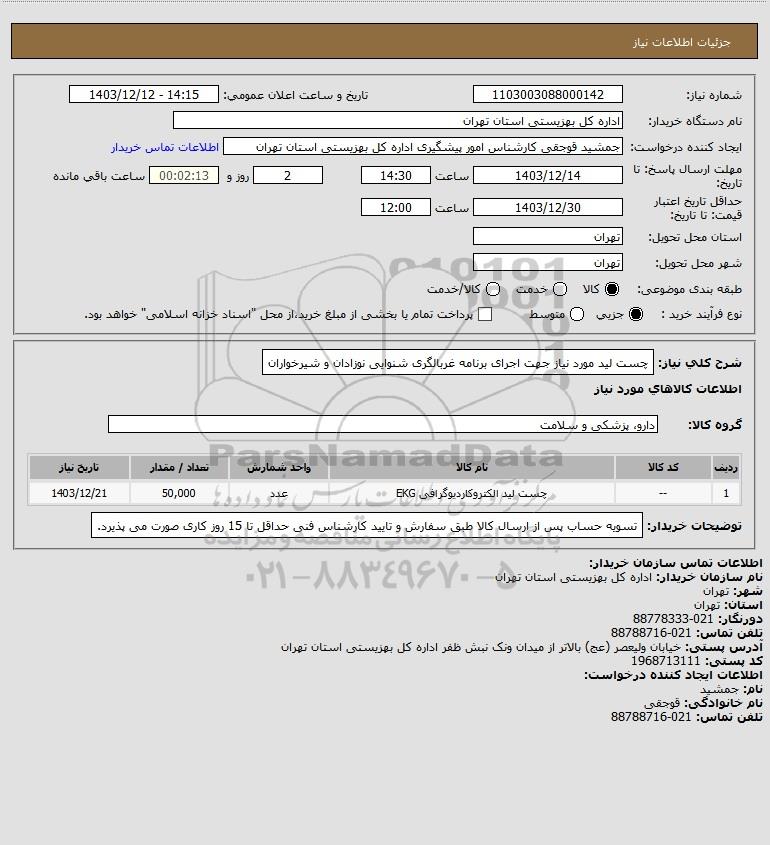Select the EKG chest lead table row

pos(384,493)
